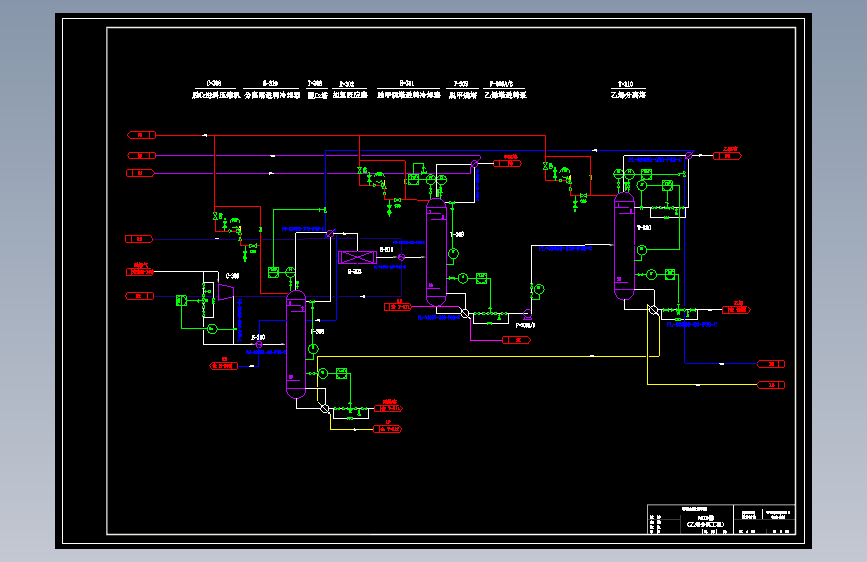Select the flag on the upper purple line

tap(142, 155)
